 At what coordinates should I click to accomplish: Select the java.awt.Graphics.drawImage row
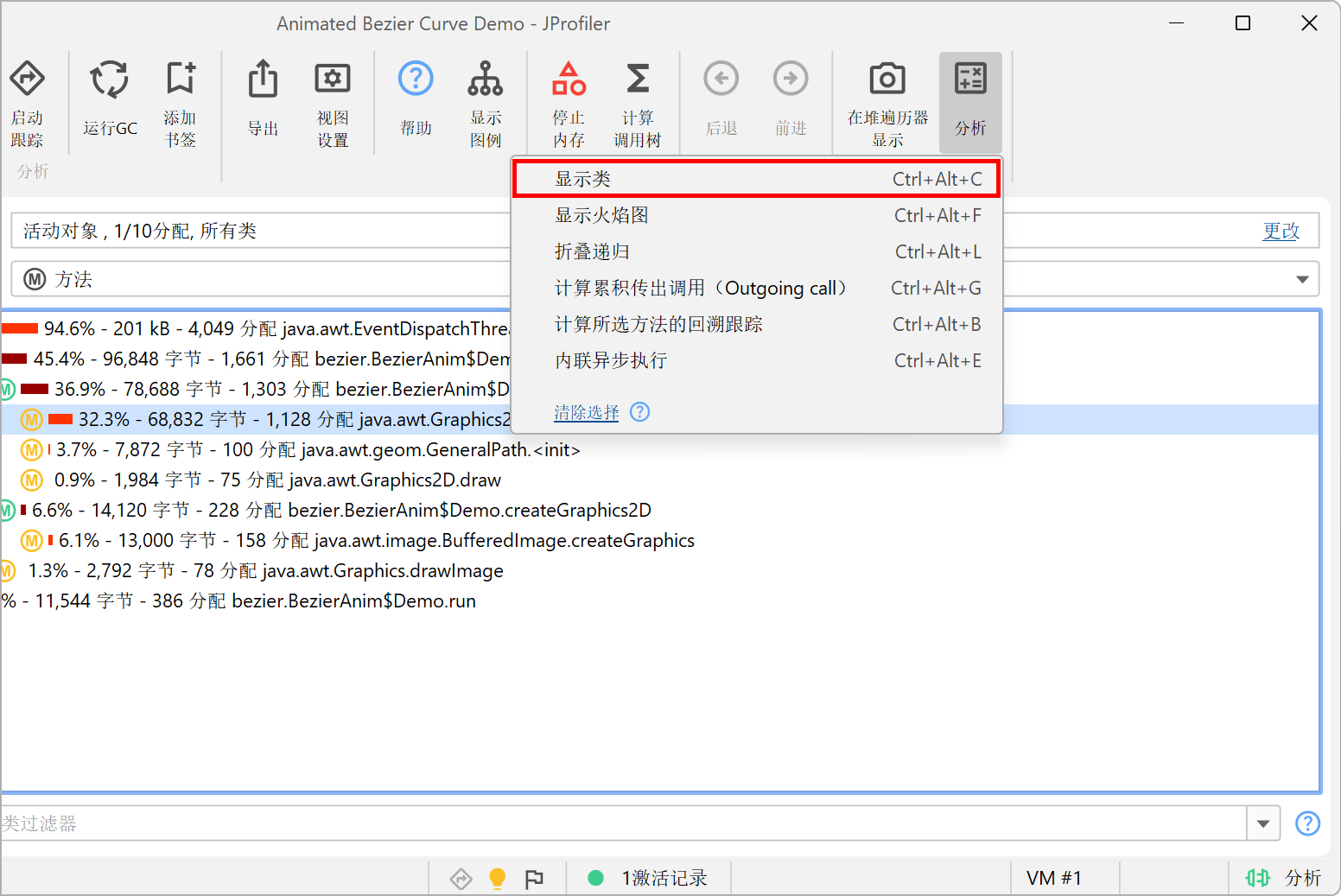click(660, 570)
